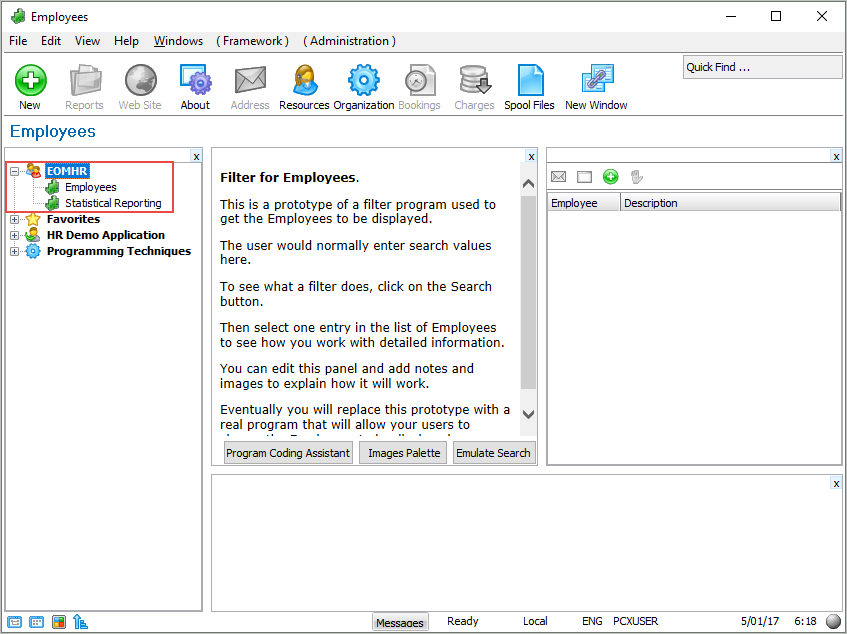The width and height of the screenshot is (847, 634).
Task: Open the (Framework) menu
Action: (x=252, y=41)
